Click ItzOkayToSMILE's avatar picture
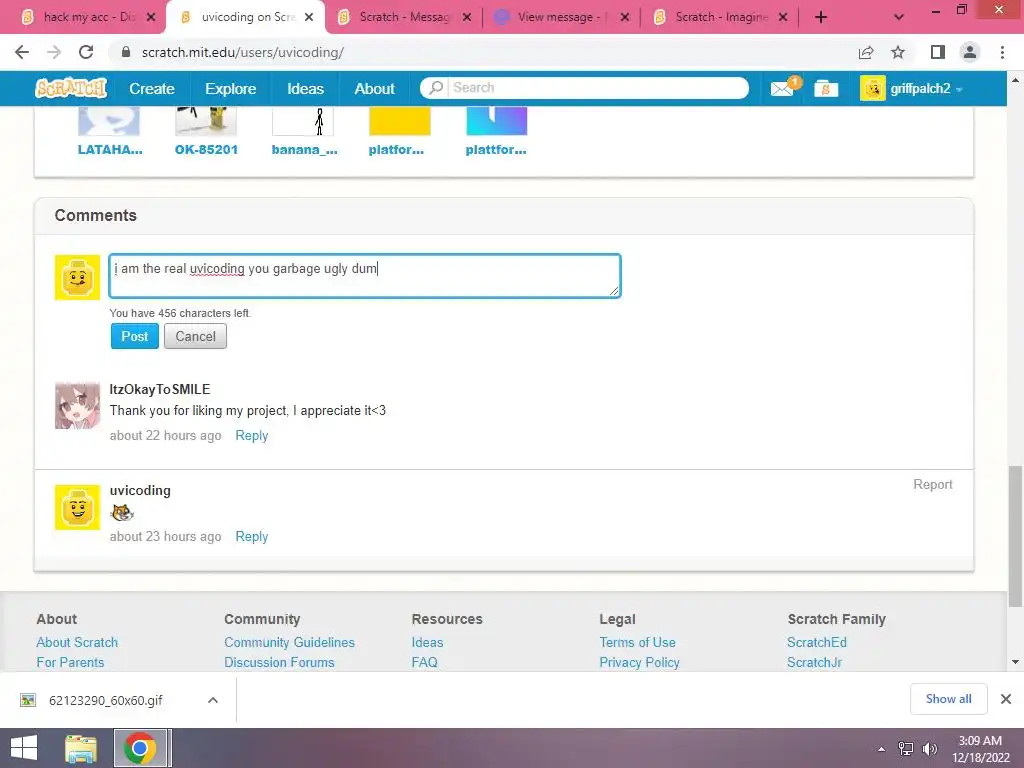 pyautogui.click(x=77, y=406)
